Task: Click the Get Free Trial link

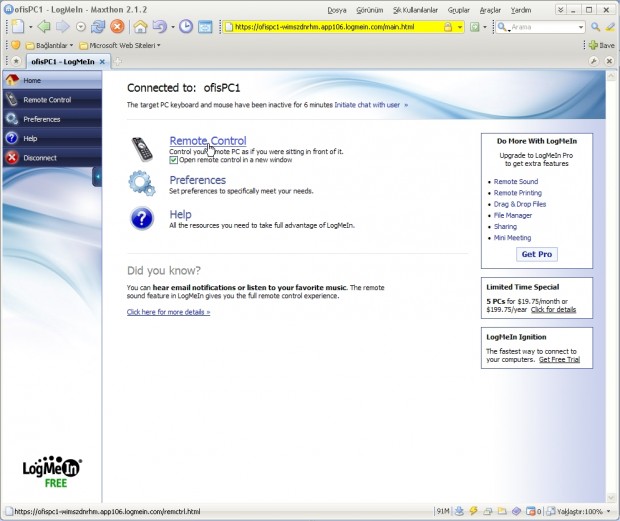Action: (559, 359)
